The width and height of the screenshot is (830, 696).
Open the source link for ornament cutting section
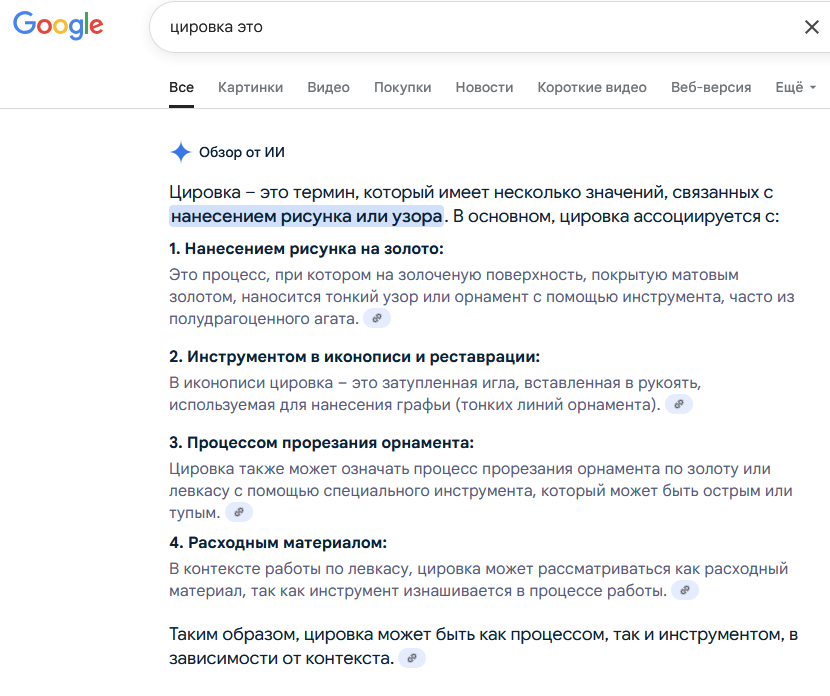(x=238, y=512)
